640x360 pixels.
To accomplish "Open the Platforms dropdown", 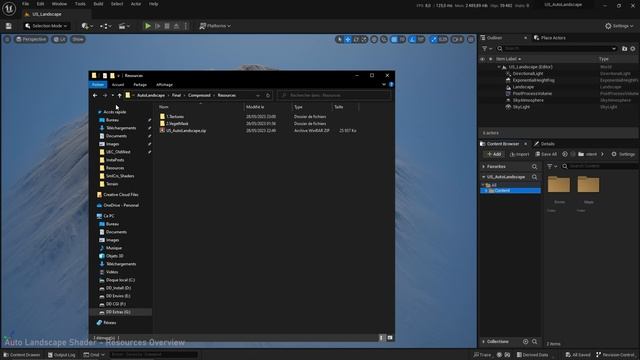I will (x=215, y=26).
